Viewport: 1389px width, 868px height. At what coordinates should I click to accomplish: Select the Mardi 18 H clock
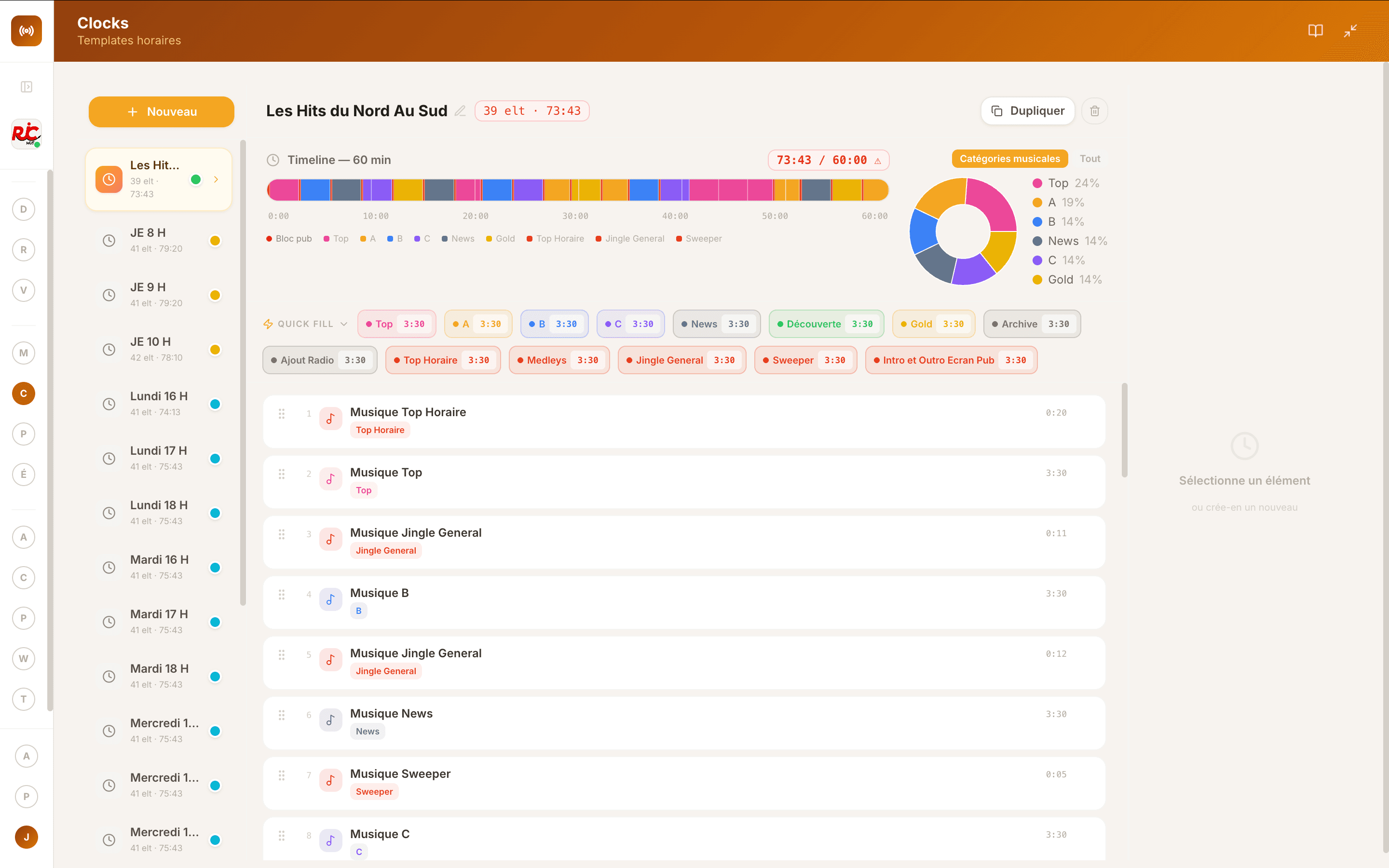159,676
